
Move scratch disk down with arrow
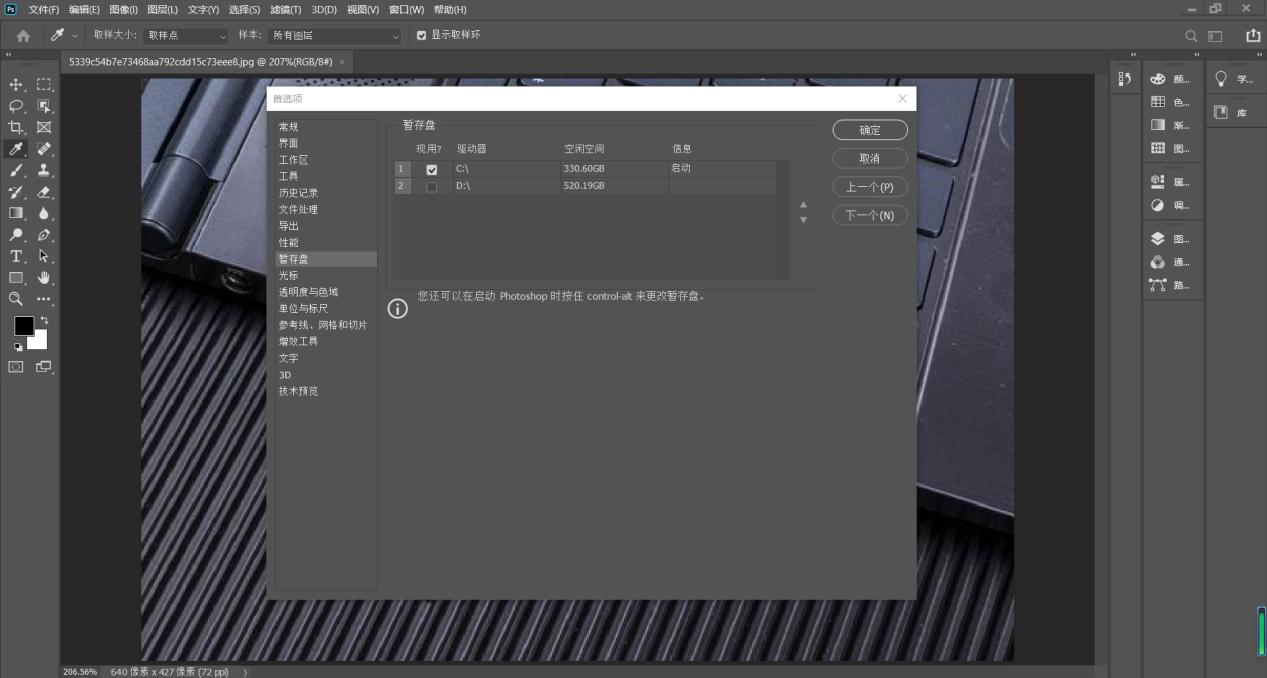[803, 220]
